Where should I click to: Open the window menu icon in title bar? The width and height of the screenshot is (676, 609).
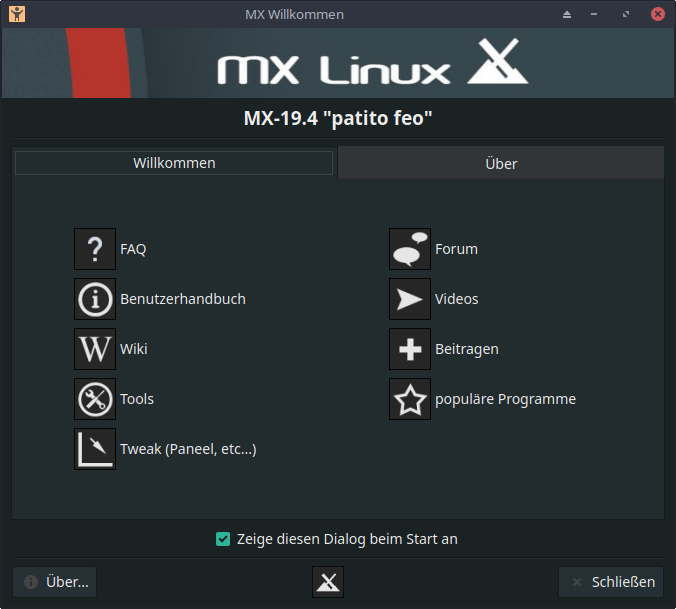tap(18, 14)
